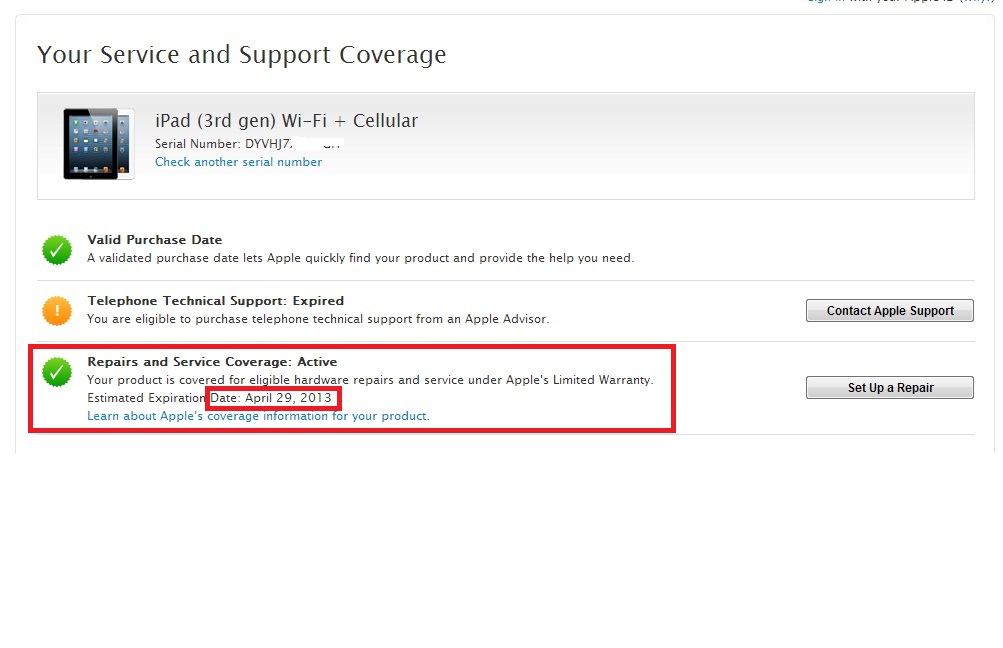The image size is (1003, 648).
Task: Click the Telephone Technical Support: Expired heading
Action: point(215,300)
